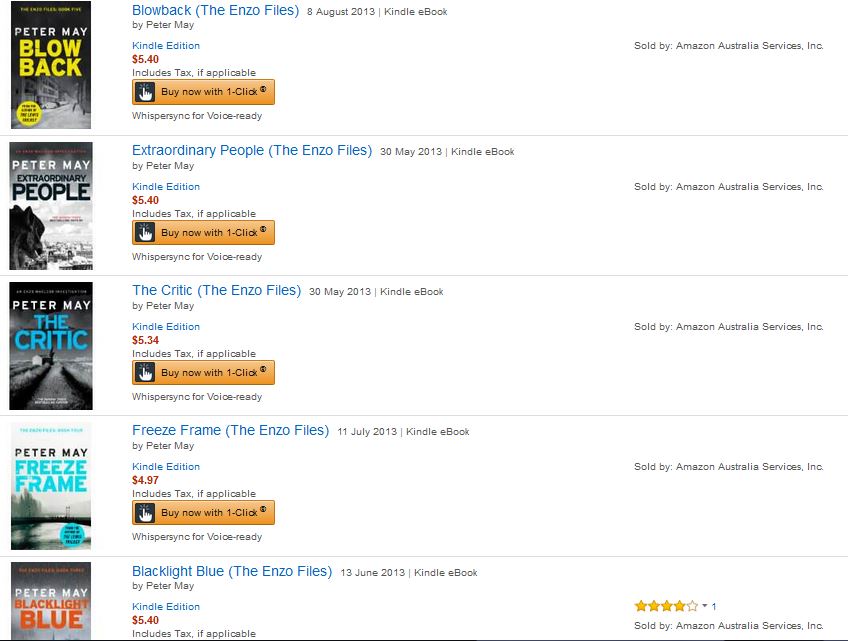Choose Kindle Edition under Freeze Frame
Image resolution: width=848 pixels, height=641 pixels.
point(166,467)
